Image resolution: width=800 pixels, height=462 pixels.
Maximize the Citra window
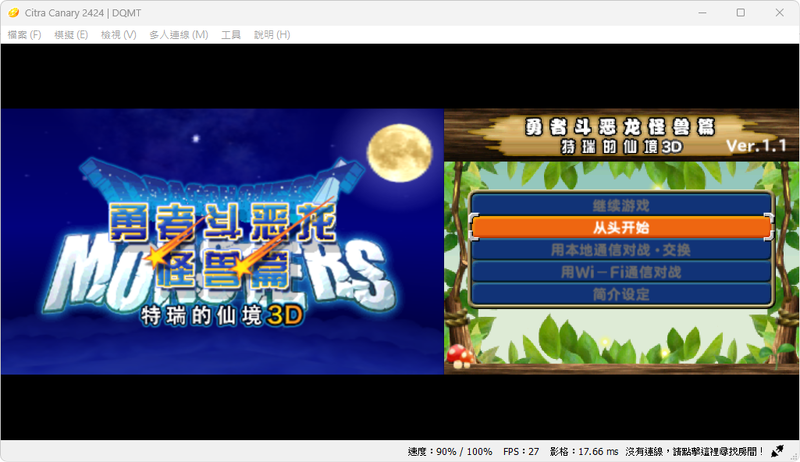741,13
